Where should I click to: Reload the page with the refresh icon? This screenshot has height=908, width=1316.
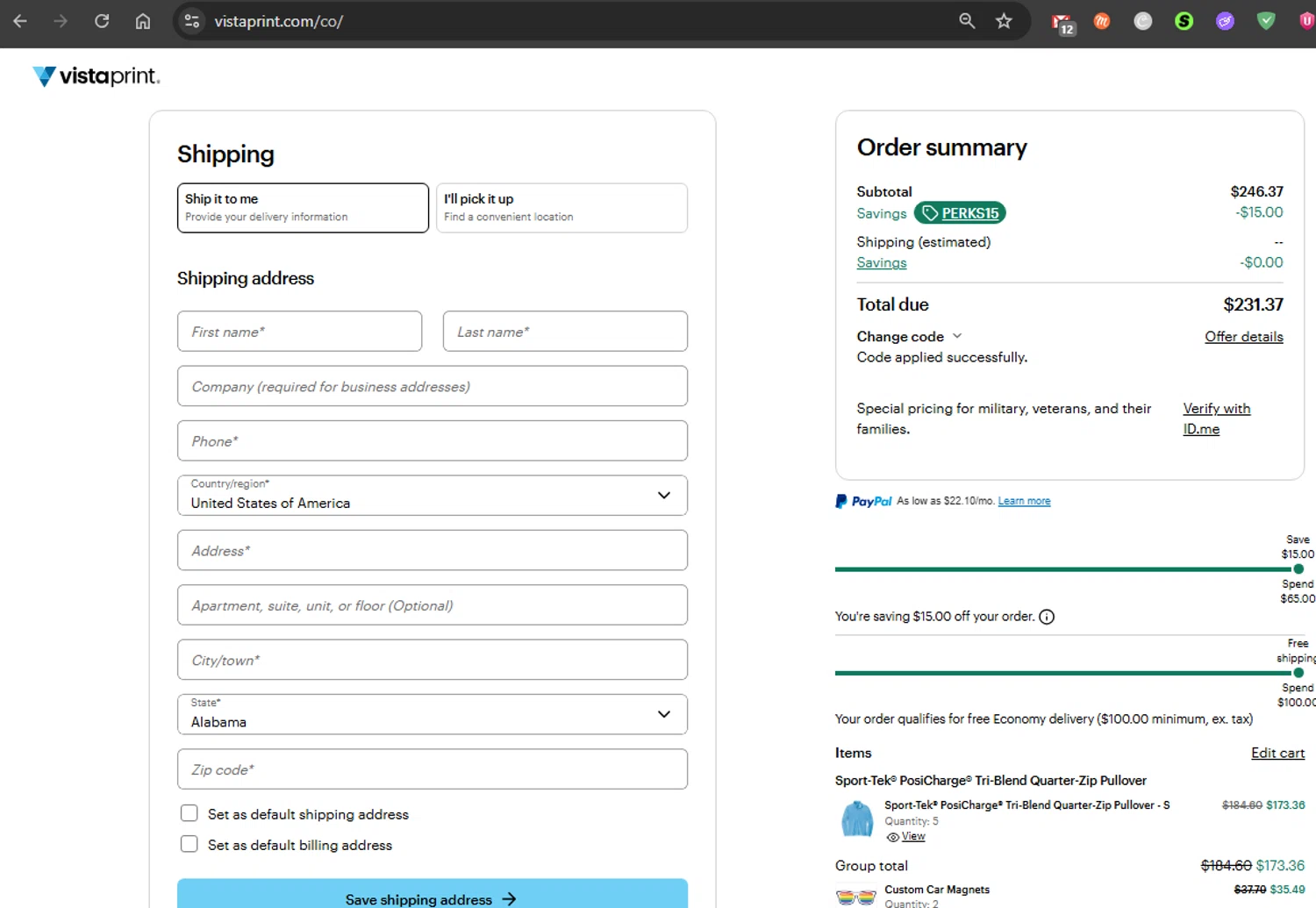(102, 21)
